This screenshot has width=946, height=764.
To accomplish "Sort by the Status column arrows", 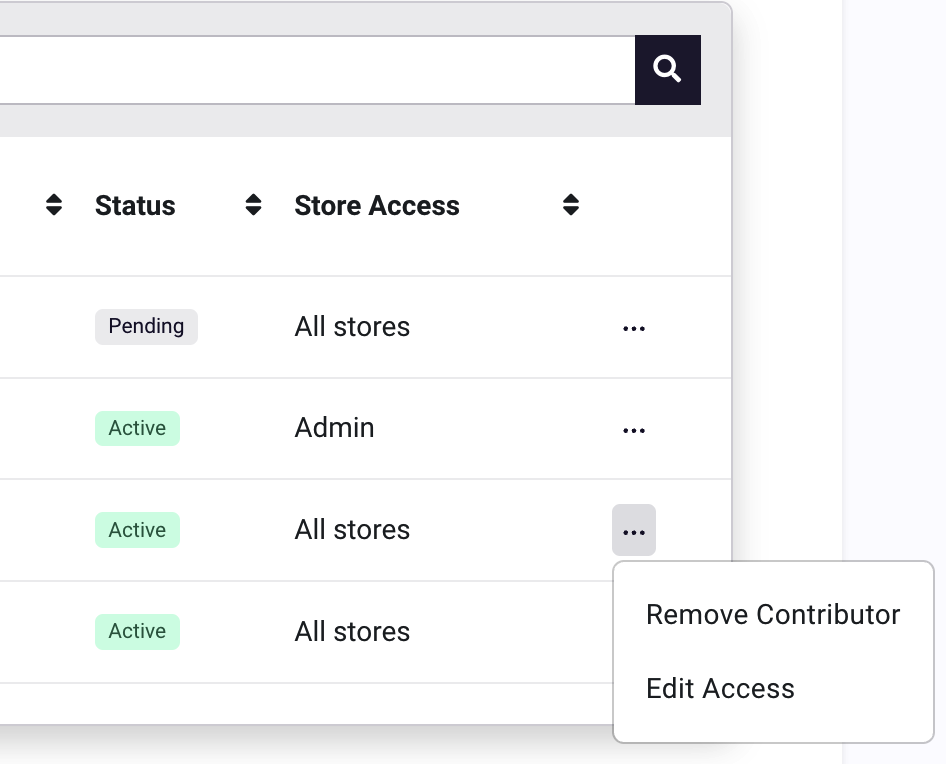I will 253,205.
